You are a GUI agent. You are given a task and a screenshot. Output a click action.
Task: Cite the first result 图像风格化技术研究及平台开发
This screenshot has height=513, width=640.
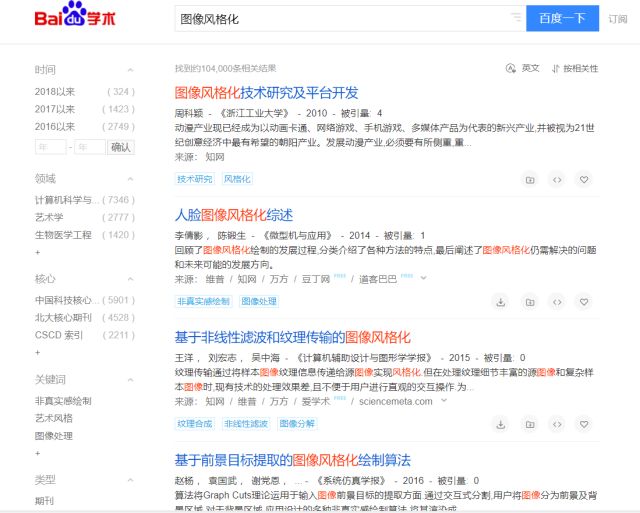(x=557, y=180)
